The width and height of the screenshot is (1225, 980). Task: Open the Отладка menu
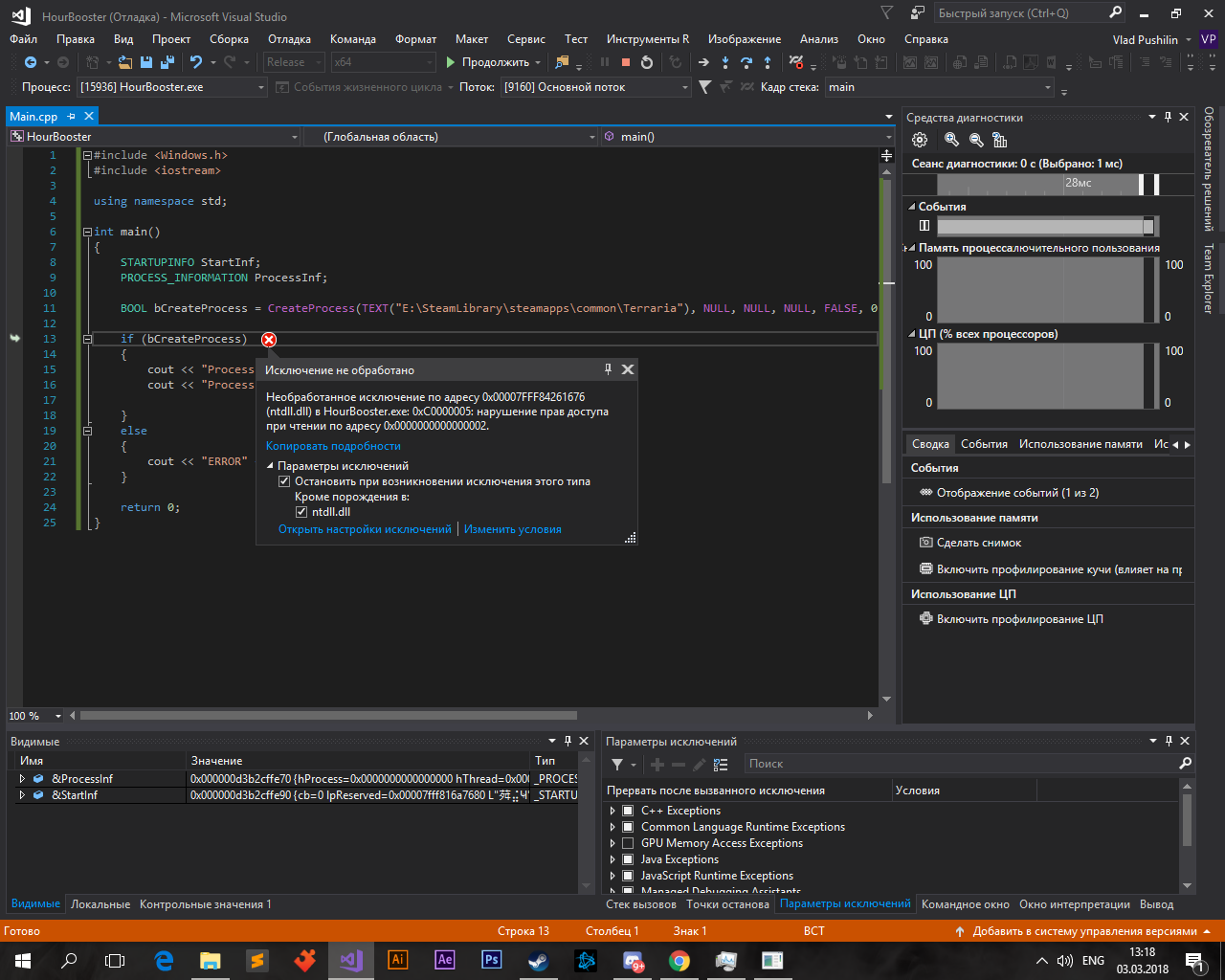pos(289,39)
